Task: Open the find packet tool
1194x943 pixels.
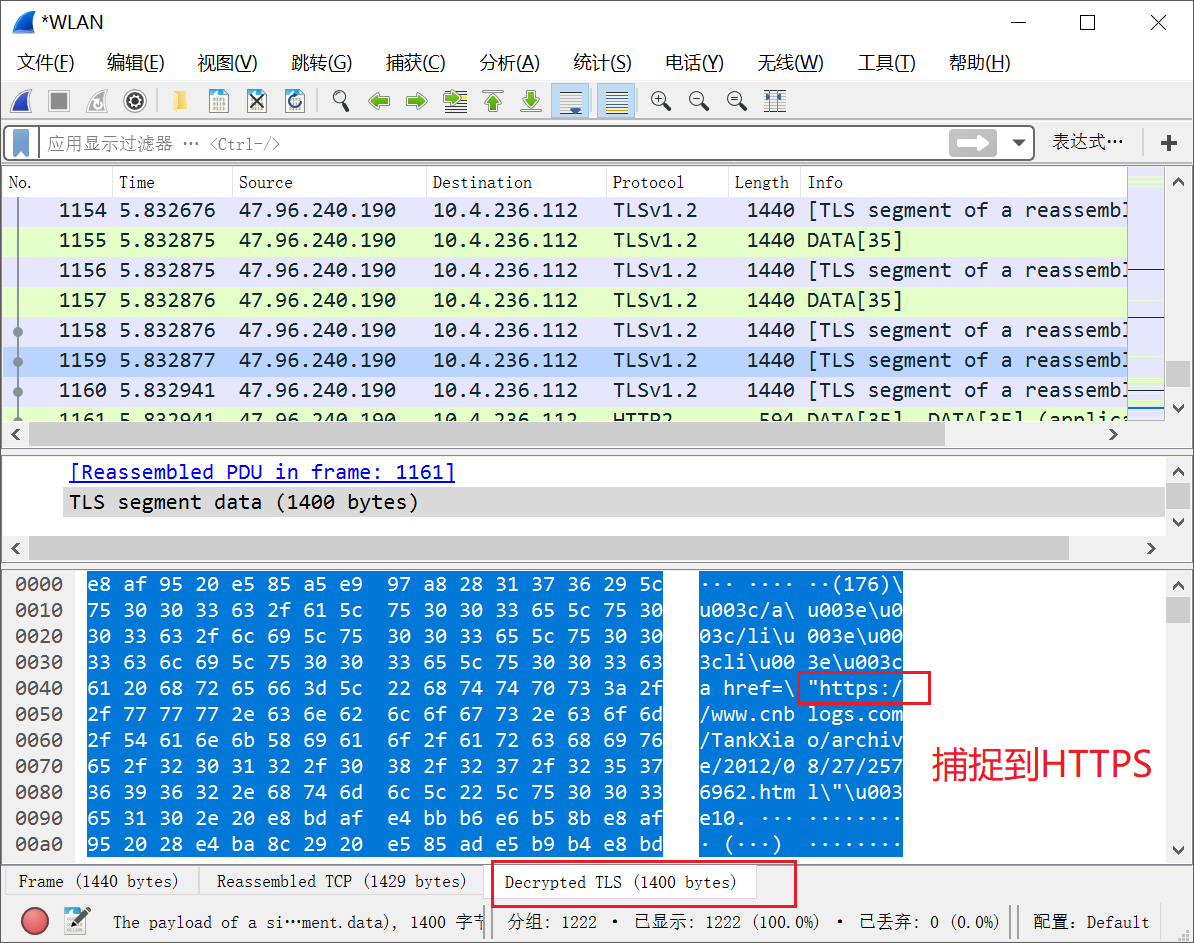Action: 340,100
